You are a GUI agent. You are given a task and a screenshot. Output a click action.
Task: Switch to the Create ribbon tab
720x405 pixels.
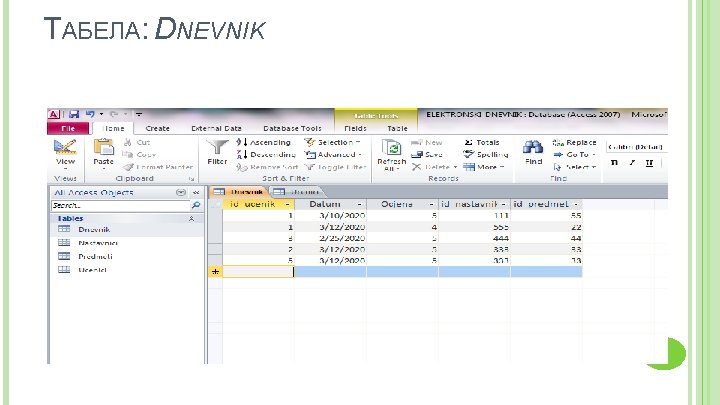coord(158,128)
